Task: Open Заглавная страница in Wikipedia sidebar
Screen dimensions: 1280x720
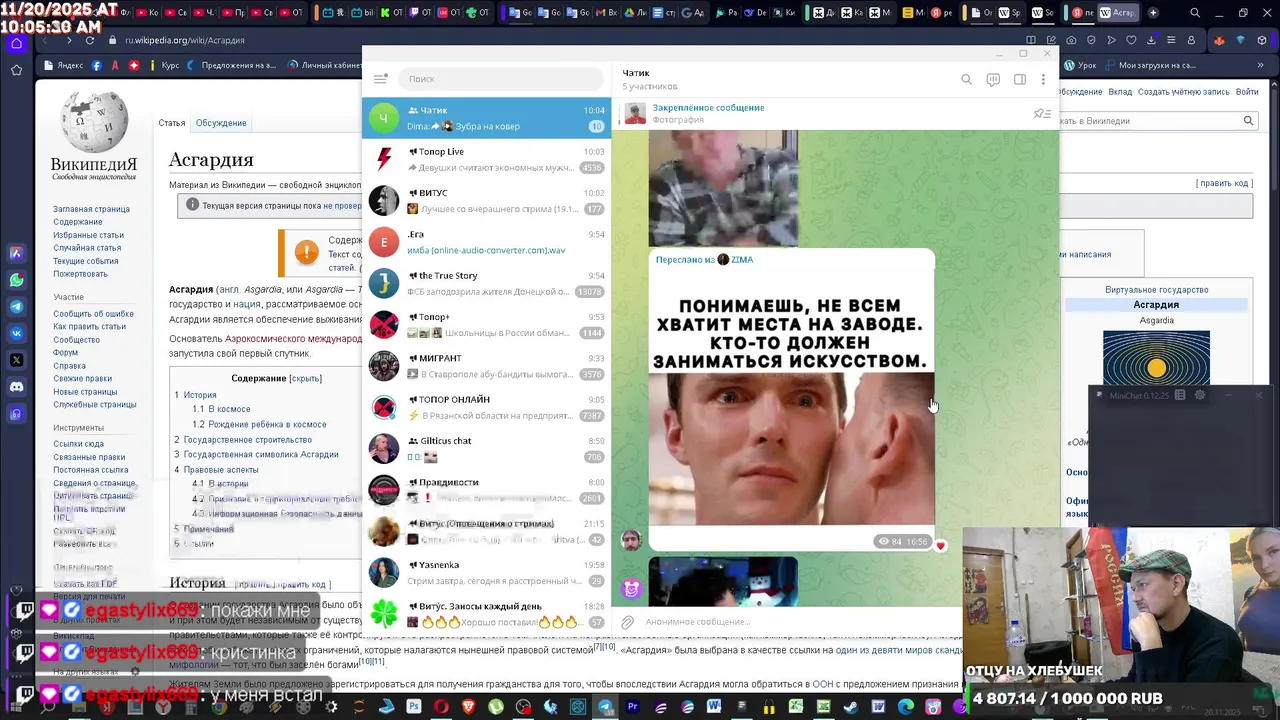Action: pos(91,209)
